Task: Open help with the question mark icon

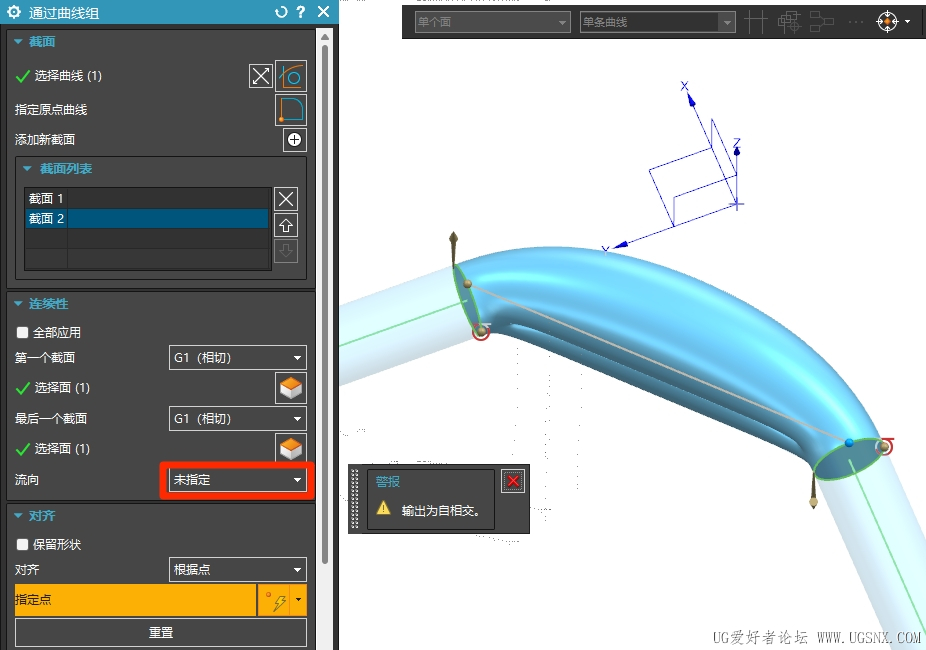Action: (301, 12)
